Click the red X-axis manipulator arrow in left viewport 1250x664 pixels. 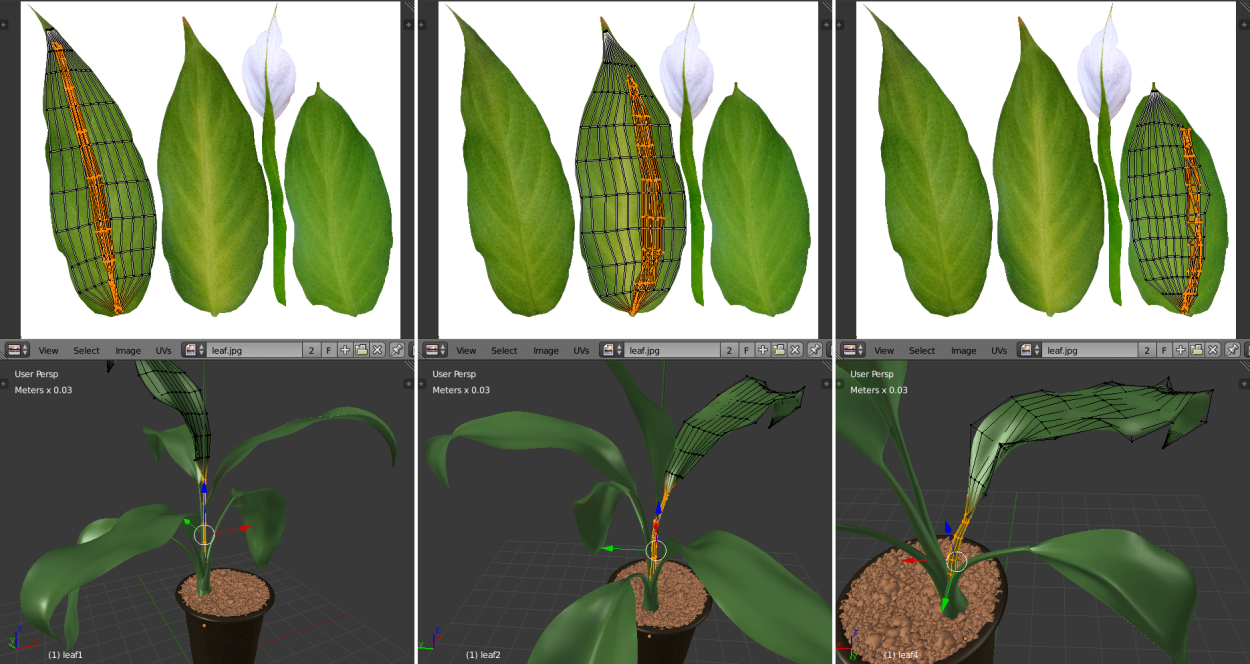(x=243, y=527)
